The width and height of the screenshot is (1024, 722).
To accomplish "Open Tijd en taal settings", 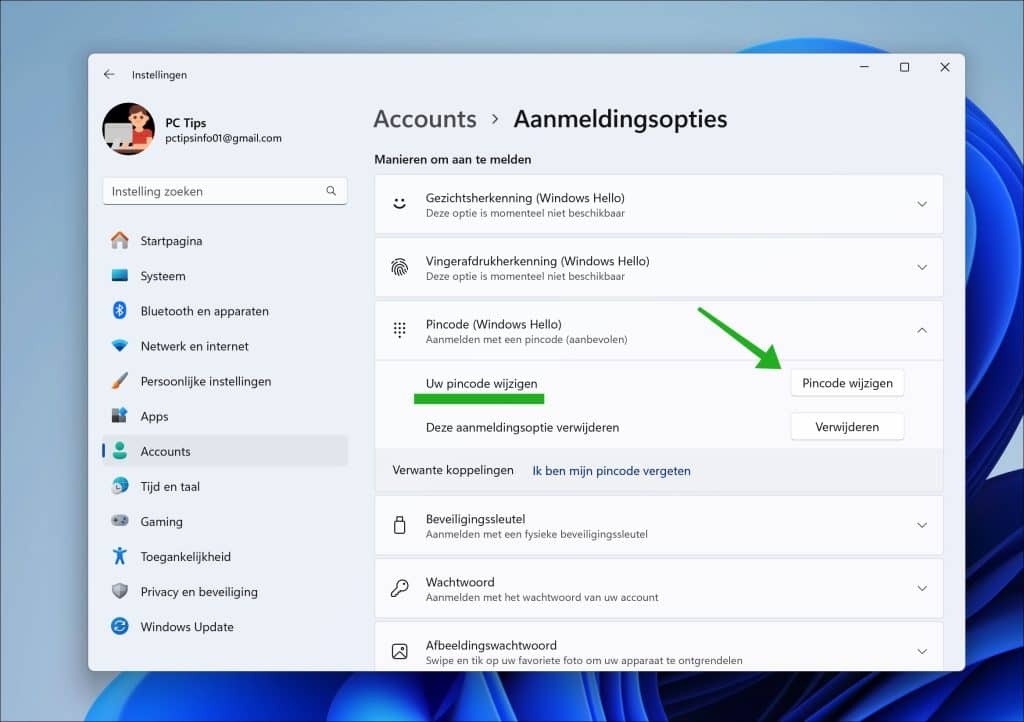I will pos(225,486).
